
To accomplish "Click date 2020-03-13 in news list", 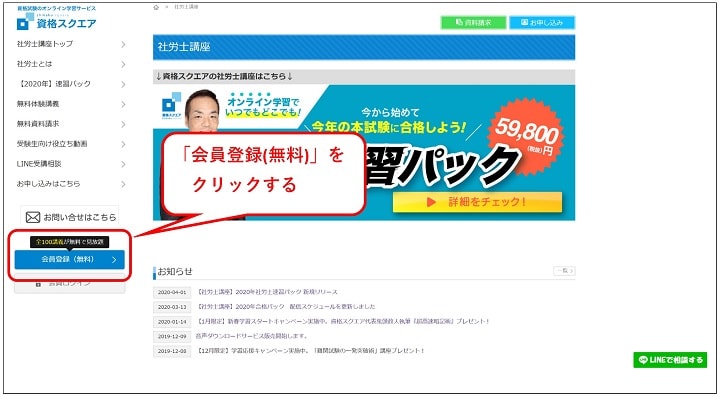I will click(x=172, y=307).
